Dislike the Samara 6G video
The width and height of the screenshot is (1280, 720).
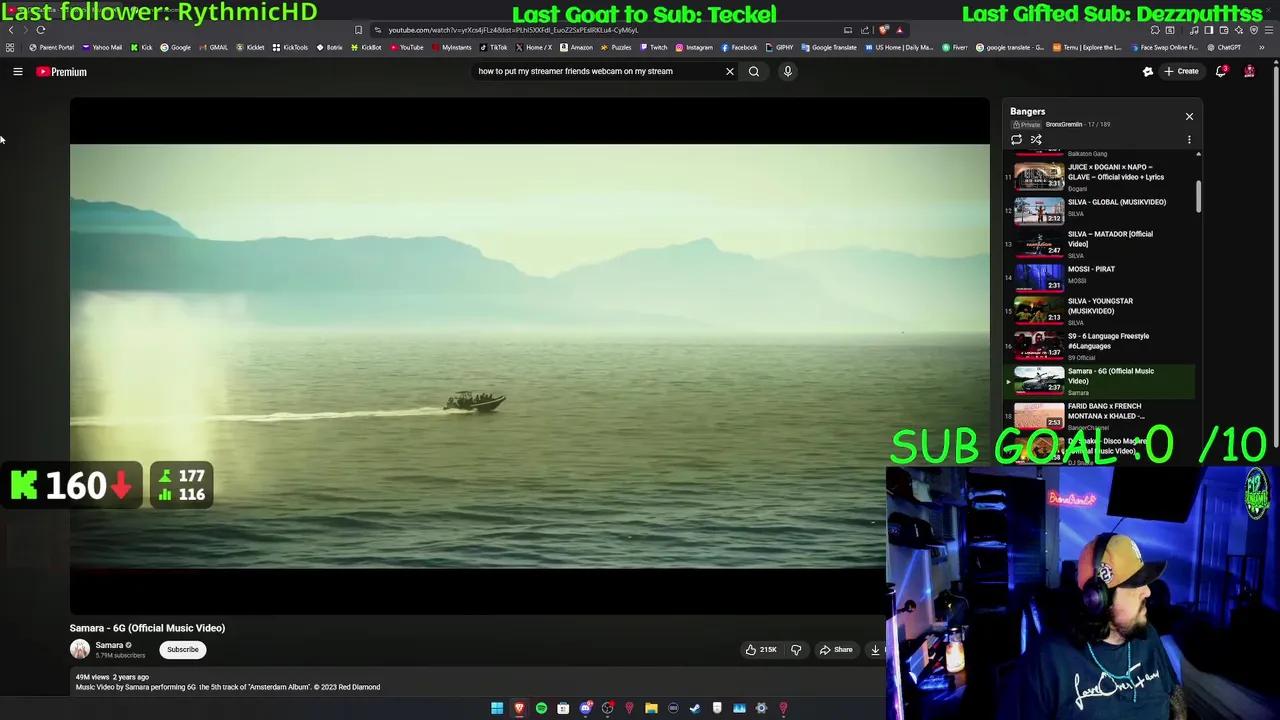click(x=796, y=650)
